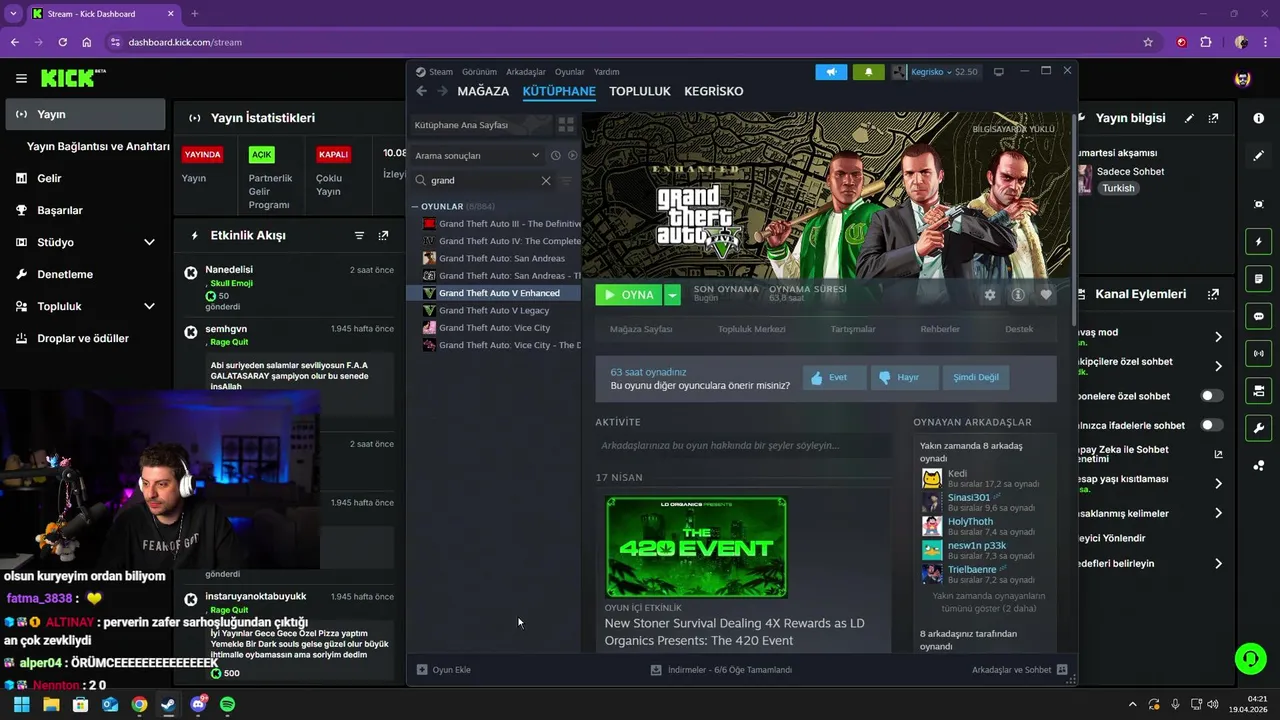1280x720 pixels.
Task: Clear the 'grand' library search
Action: coord(546,181)
